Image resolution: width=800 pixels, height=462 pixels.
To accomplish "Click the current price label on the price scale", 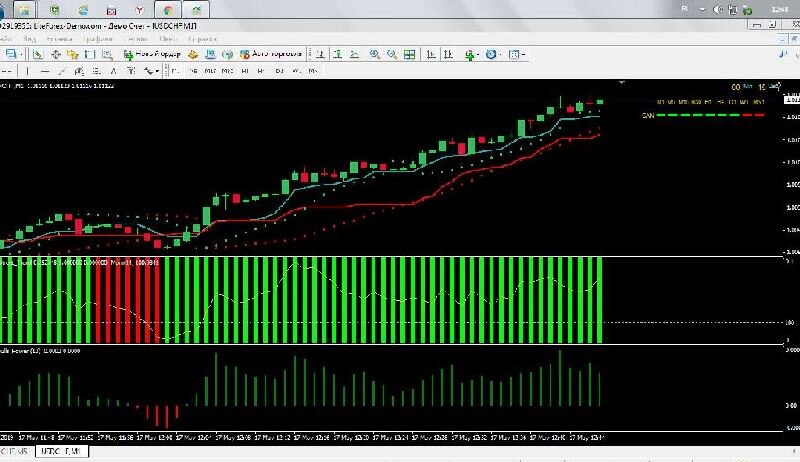I will point(792,99).
